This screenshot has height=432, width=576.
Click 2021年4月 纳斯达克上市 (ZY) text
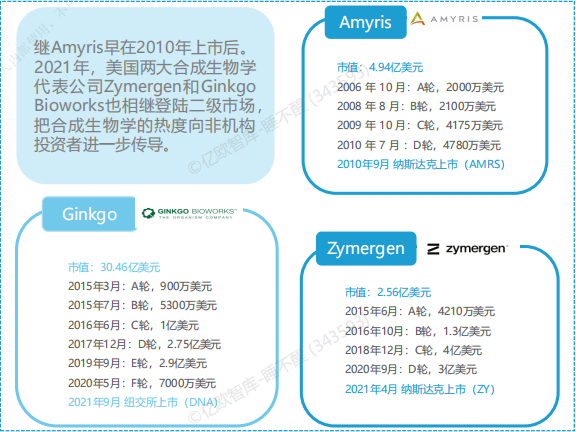point(420,389)
